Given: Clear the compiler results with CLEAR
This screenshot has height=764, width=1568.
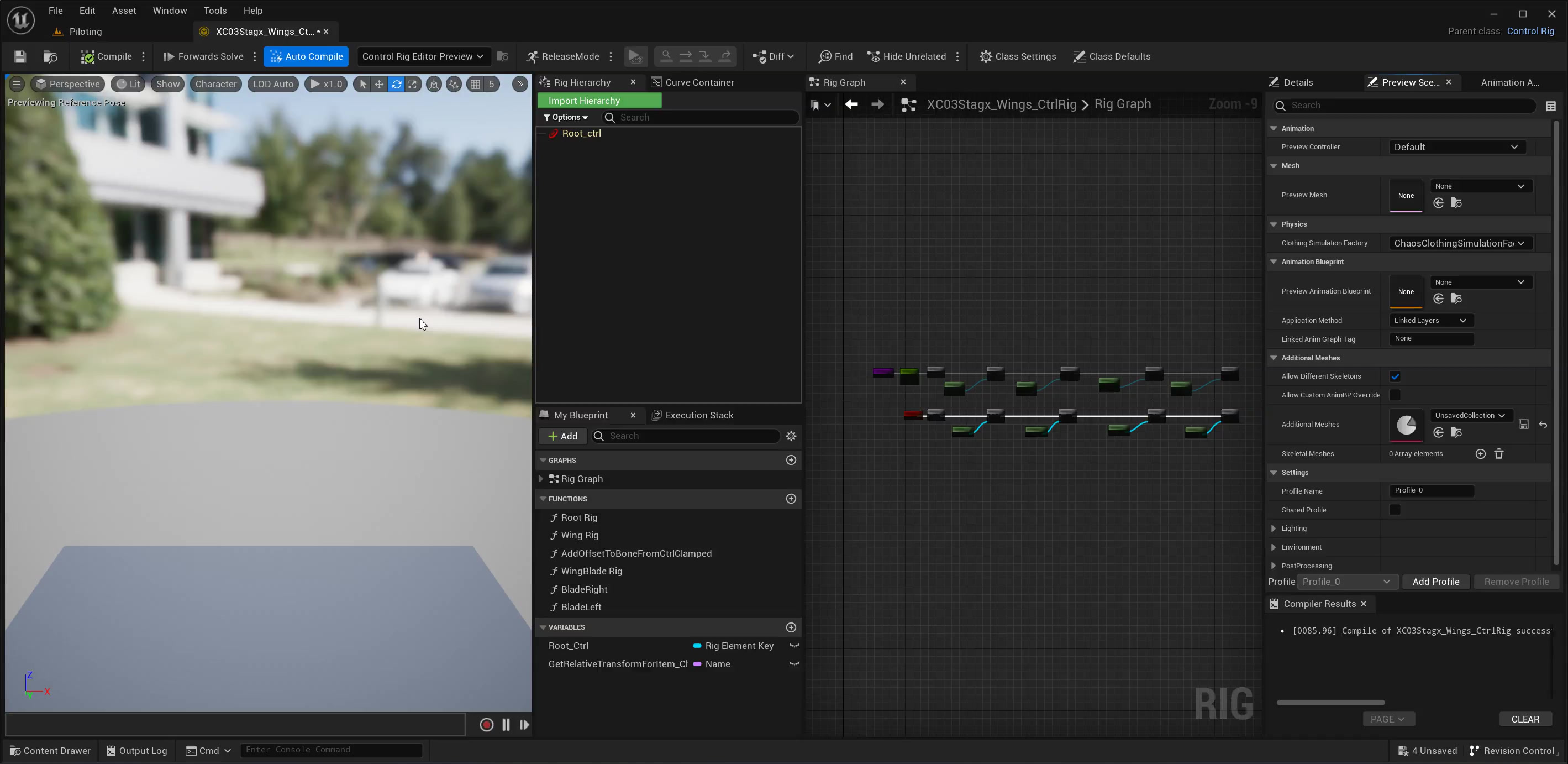Looking at the screenshot, I should click(x=1525, y=719).
